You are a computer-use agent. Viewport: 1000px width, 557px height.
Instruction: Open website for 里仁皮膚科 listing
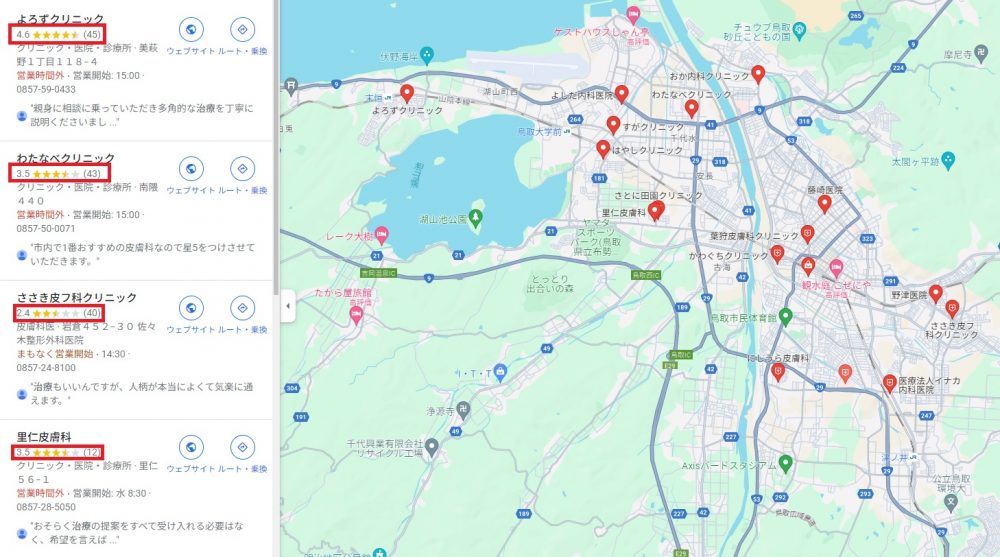click(x=191, y=447)
